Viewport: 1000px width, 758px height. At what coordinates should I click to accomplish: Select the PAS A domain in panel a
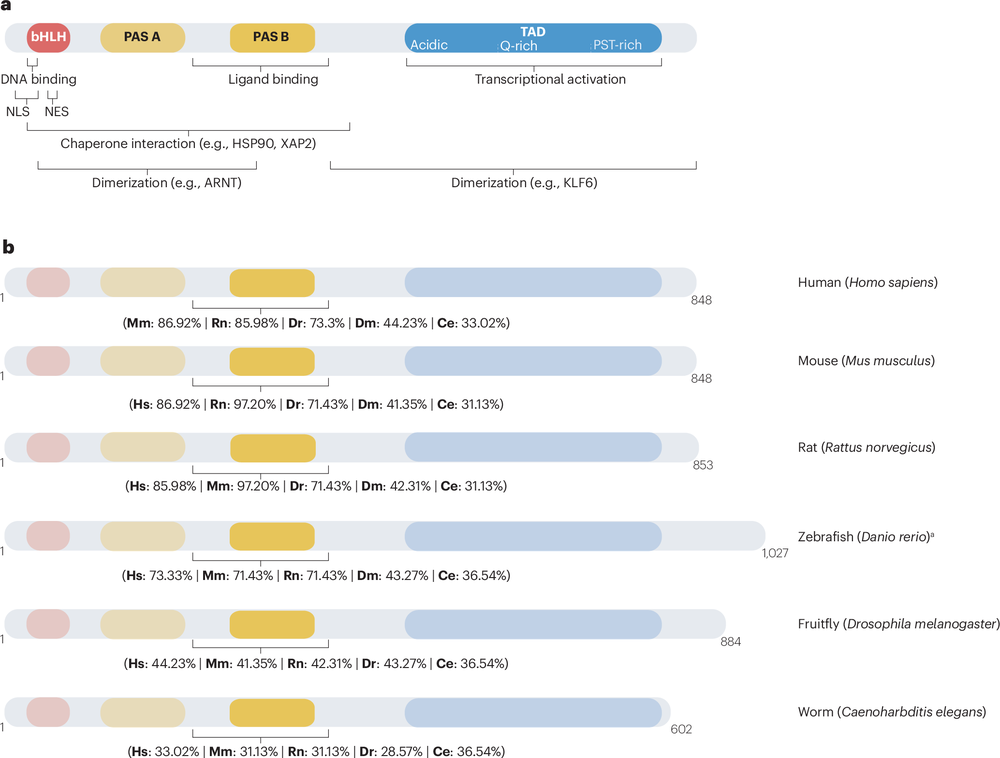[x=143, y=38]
